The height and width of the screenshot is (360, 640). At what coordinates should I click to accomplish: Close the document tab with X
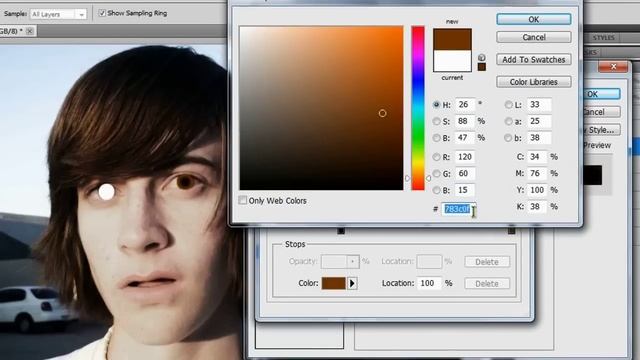tap(30, 31)
